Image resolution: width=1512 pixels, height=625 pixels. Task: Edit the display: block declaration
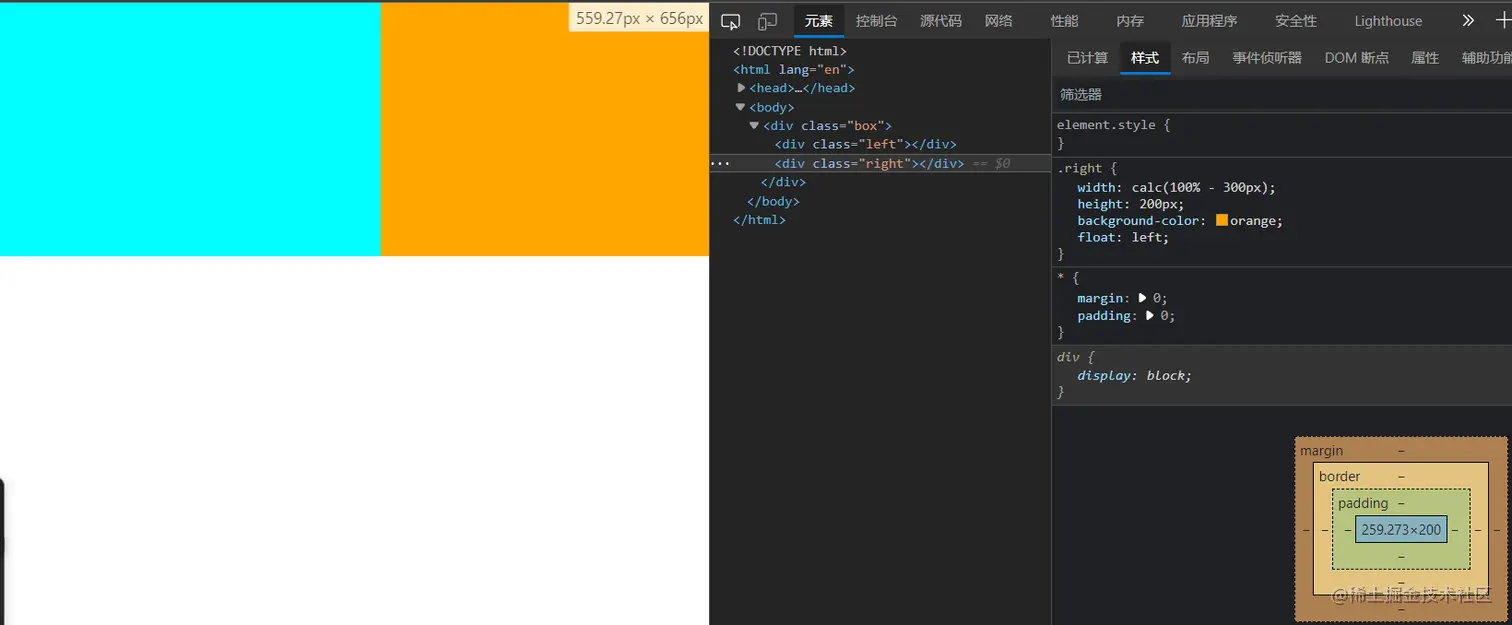coord(1135,376)
